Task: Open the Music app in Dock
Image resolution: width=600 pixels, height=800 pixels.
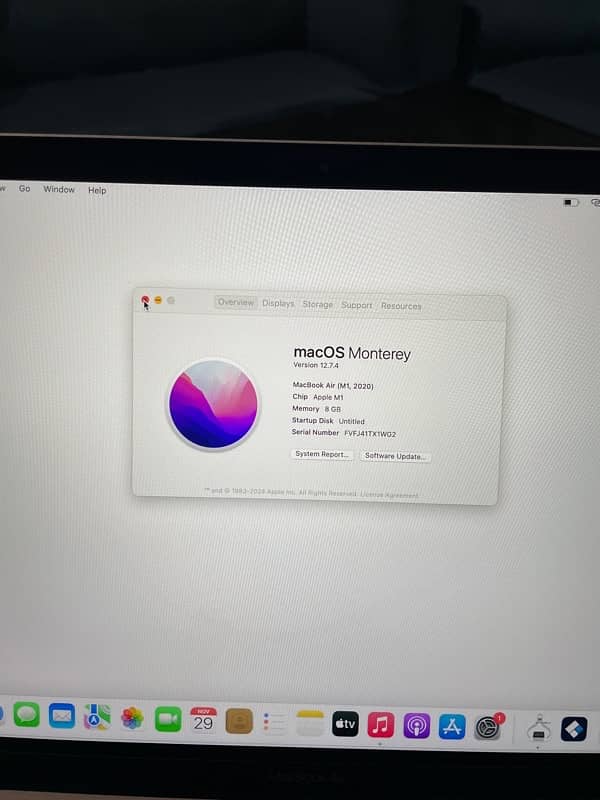Action: point(381,725)
